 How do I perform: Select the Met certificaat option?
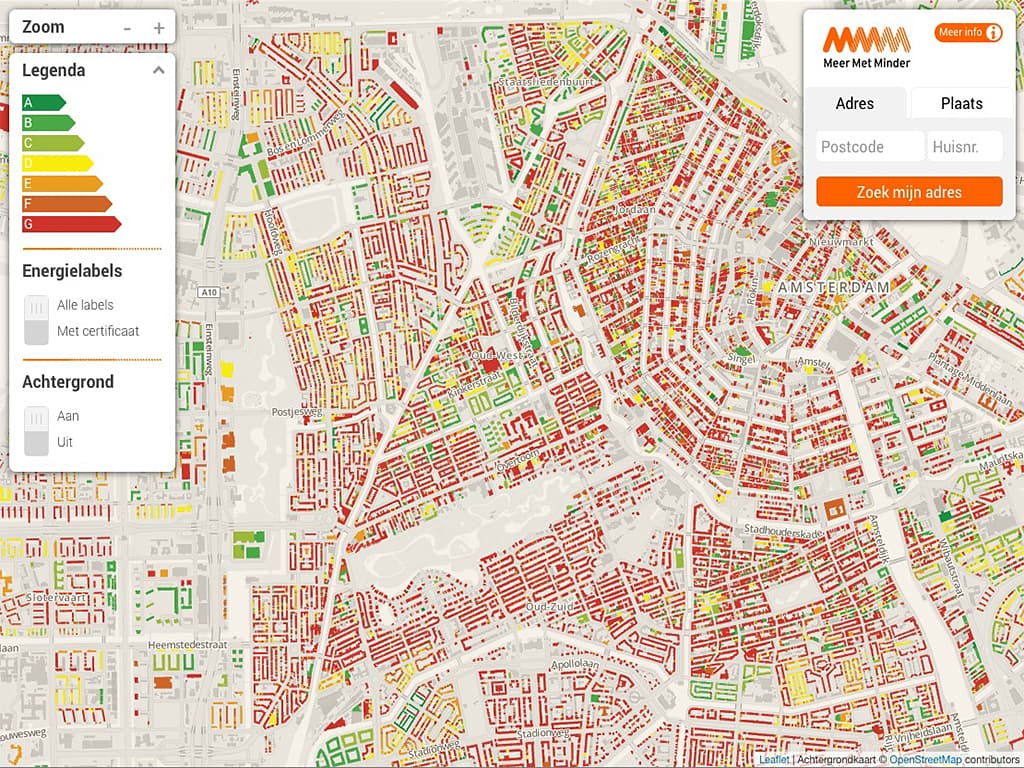click(x=98, y=331)
